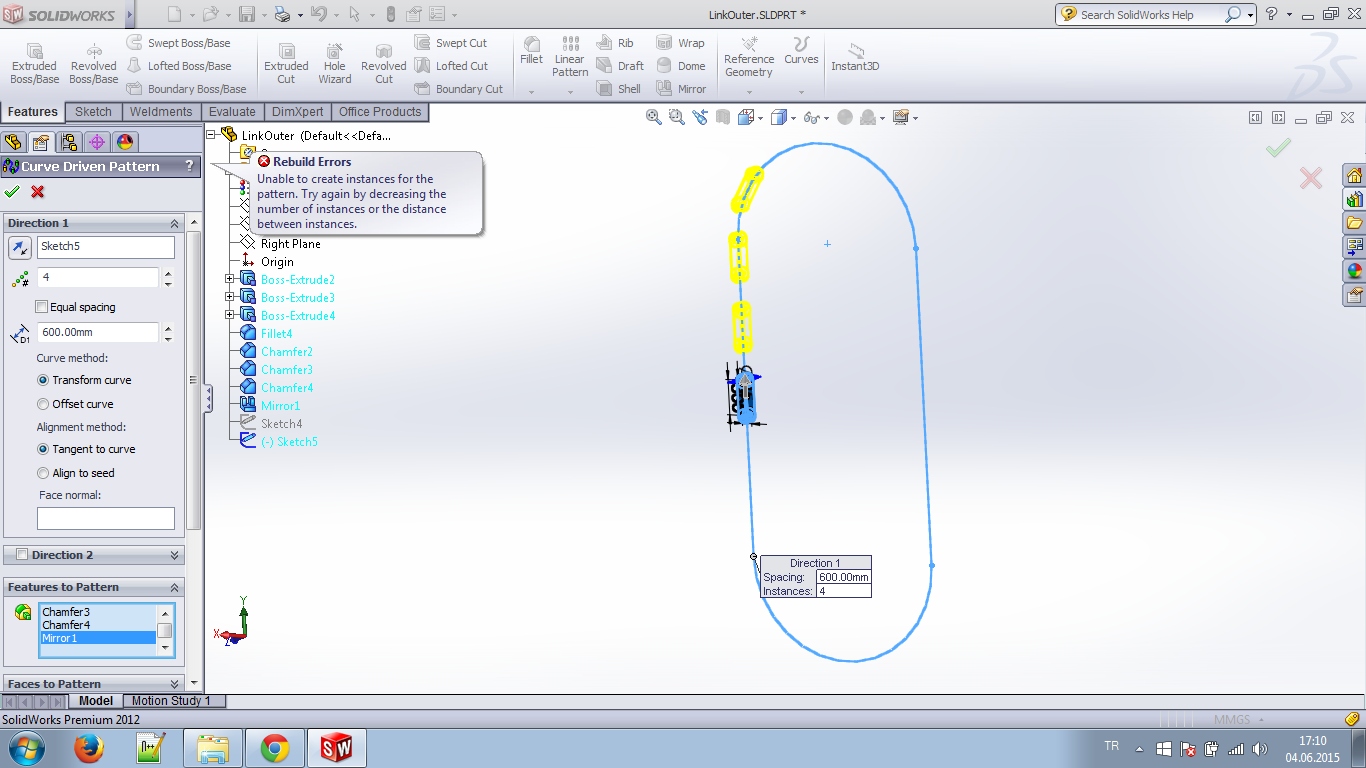The width and height of the screenshot is (1366, 768).
Task: Select the Extruded Boss/Base tool
Action: [34, 64]
